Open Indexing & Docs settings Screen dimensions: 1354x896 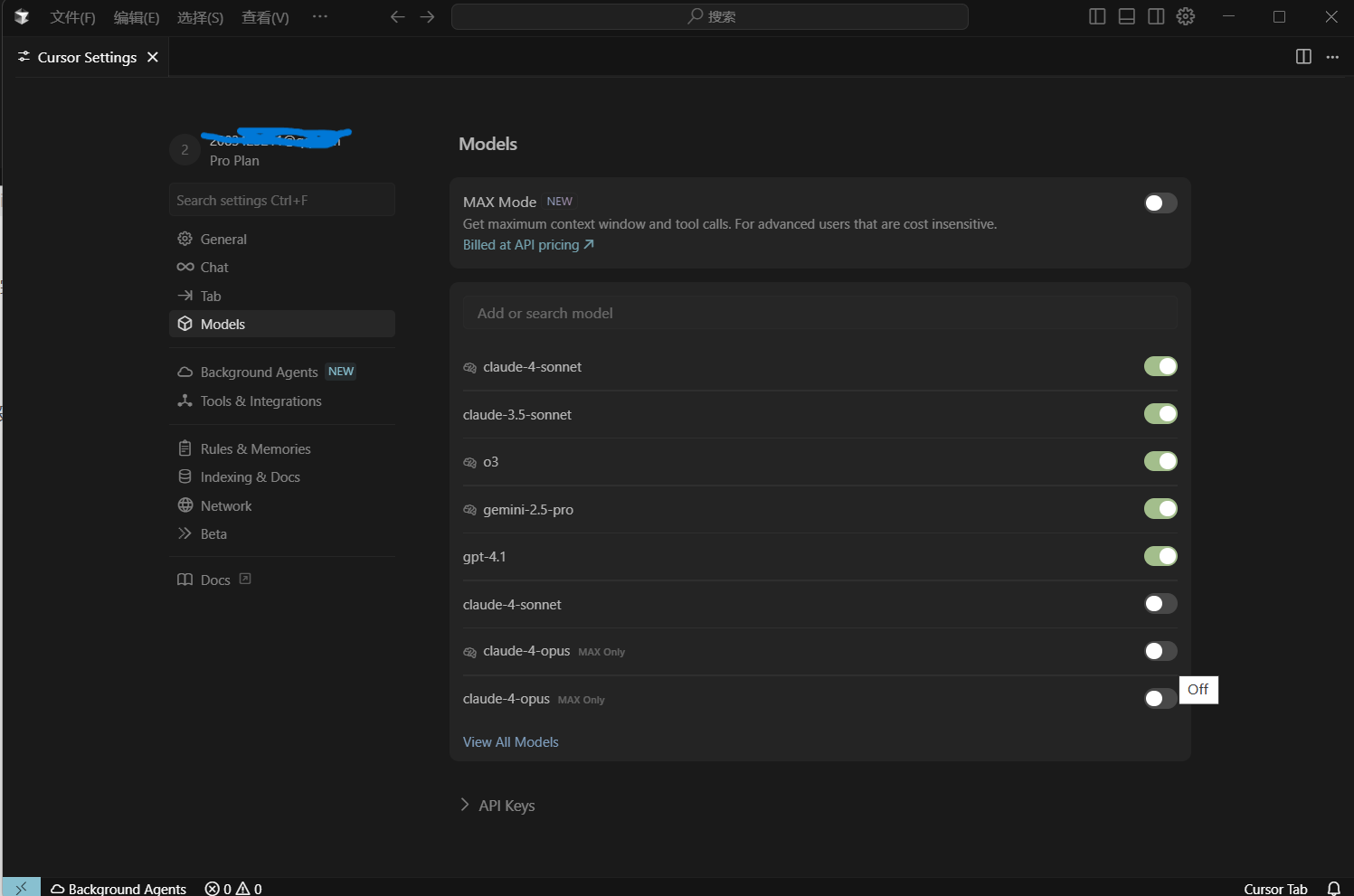click(x=282, y=476)
